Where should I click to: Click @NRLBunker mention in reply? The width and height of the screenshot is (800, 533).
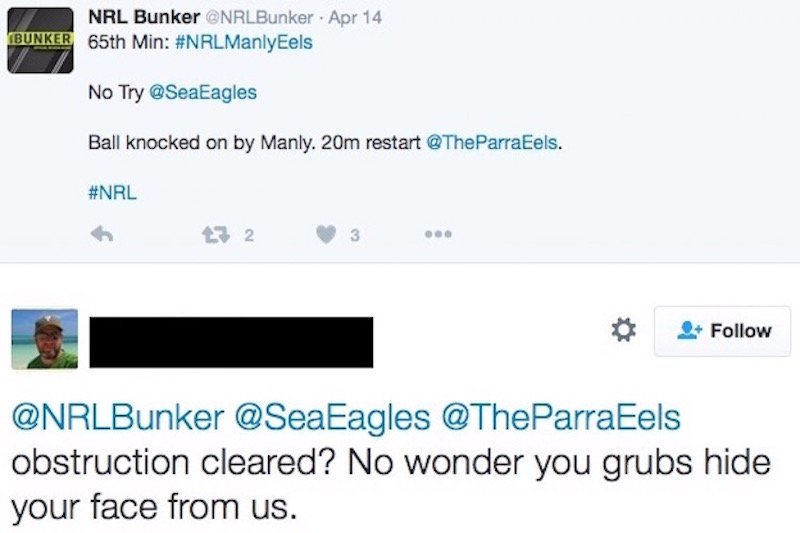[116, 419]
